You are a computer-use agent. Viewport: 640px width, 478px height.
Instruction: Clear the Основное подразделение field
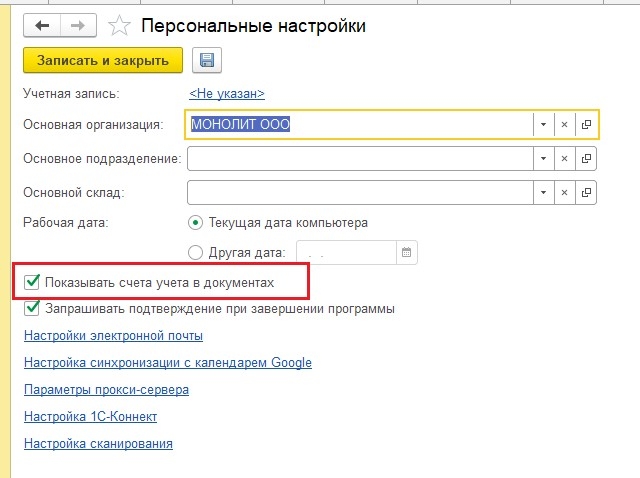click(564, 159)
